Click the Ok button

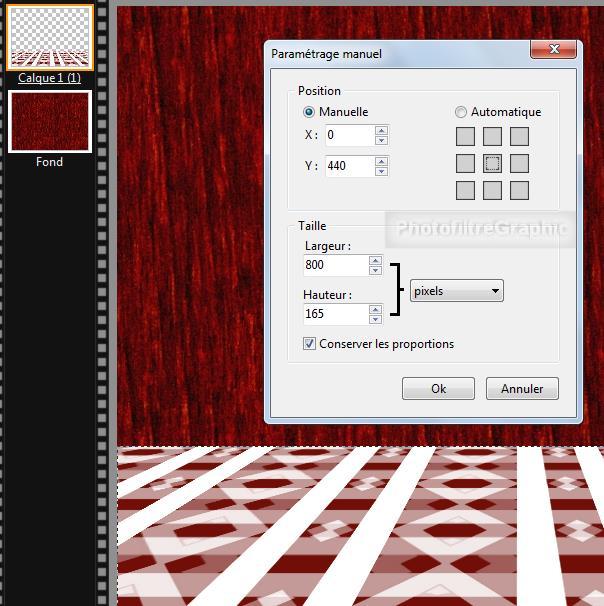[438, 388]
